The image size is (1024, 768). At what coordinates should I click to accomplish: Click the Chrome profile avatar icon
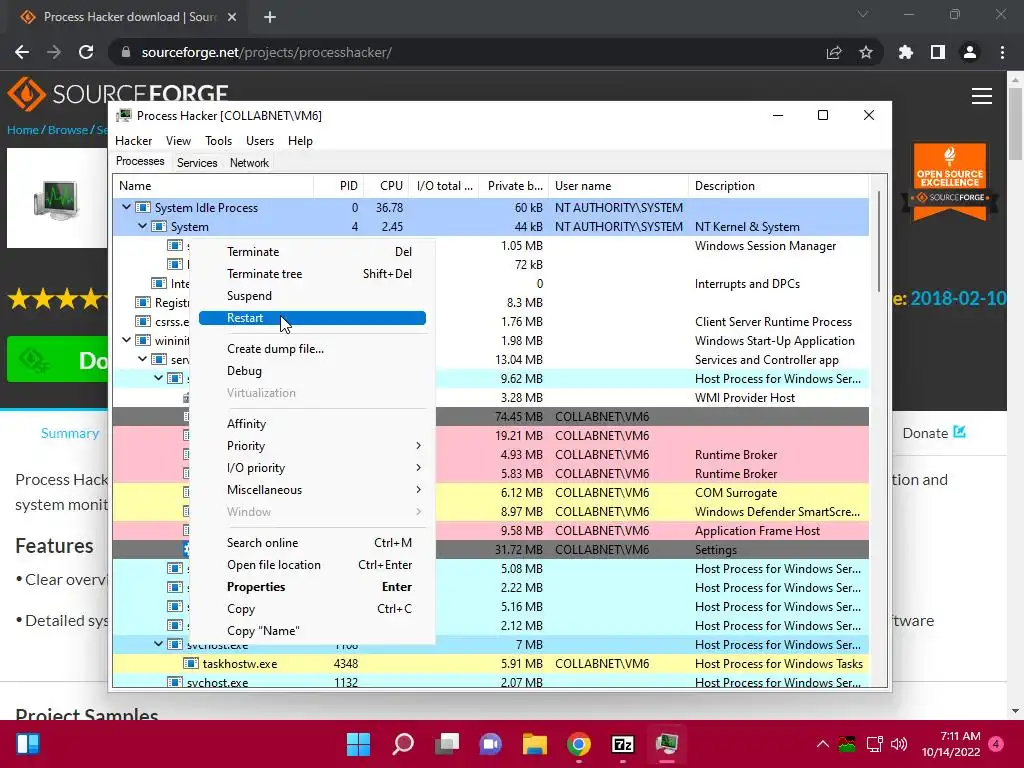coord(970,52)
